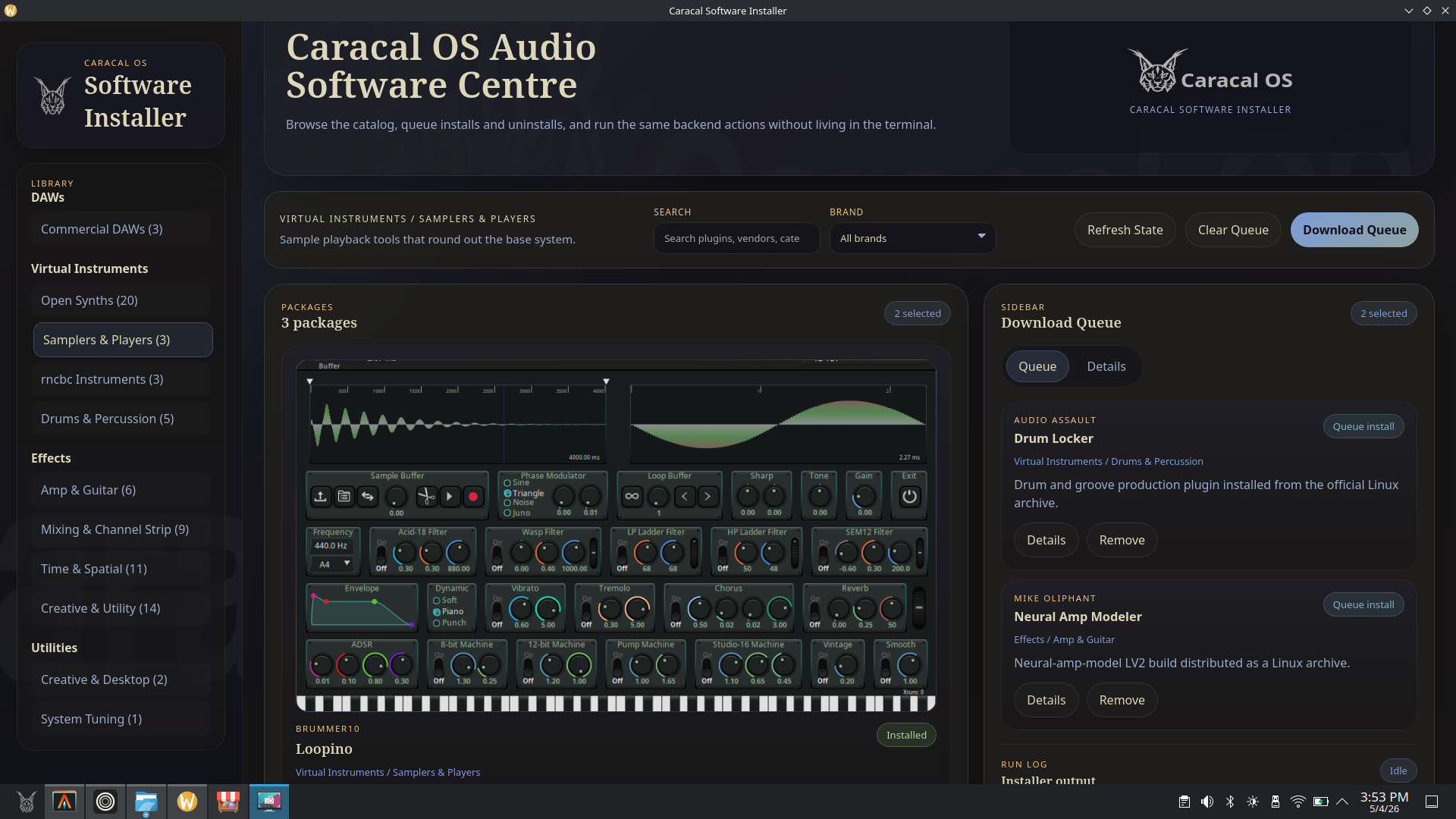Open System Tuning (1) category
The height and width of the screenshot is (819, 1456).
point(121,719)
